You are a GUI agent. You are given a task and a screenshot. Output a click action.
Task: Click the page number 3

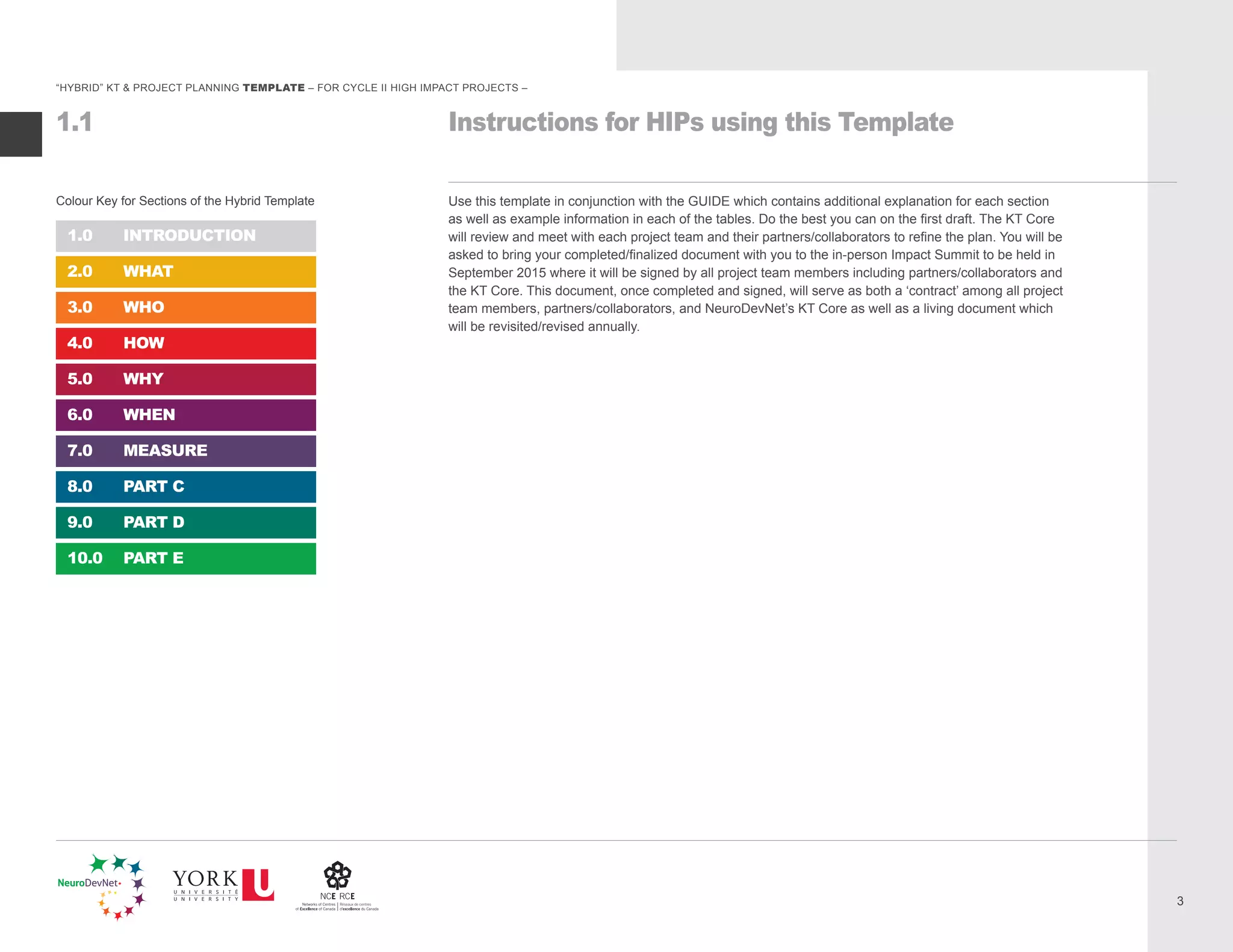click(1180, 901)
